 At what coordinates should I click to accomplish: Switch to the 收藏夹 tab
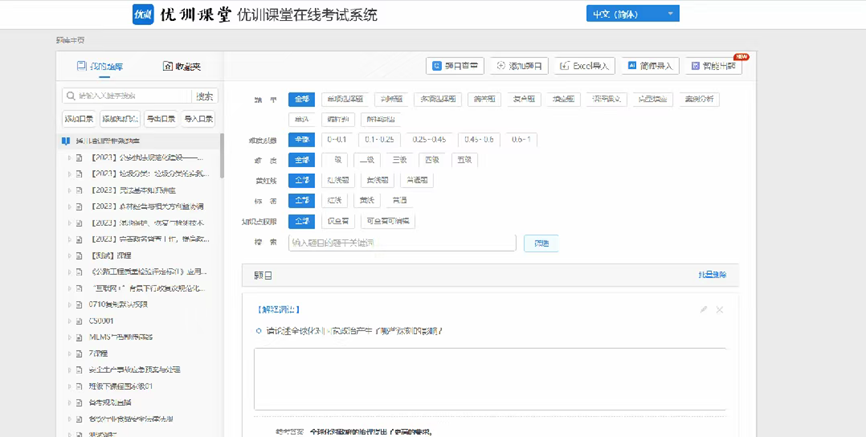pos(181,66)
